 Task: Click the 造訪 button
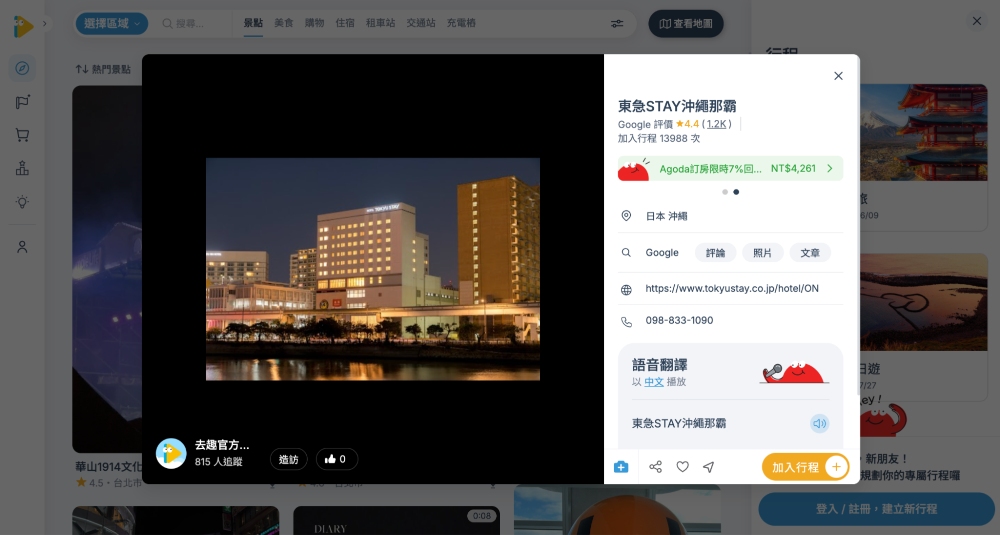tap(289, 459)
